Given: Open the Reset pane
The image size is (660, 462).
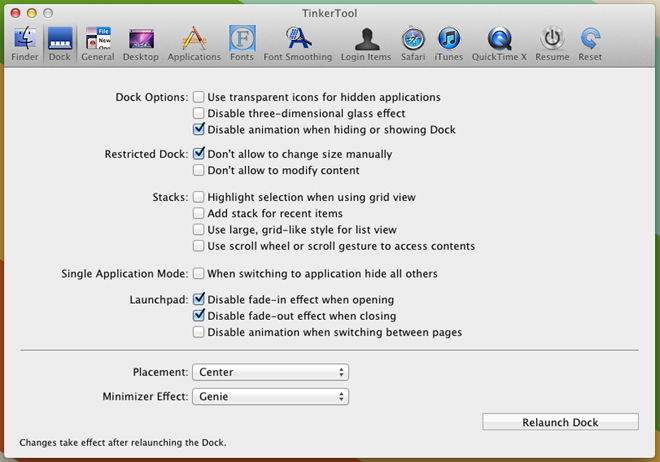Looking at the screenshot, I should [x=590, y=44].
